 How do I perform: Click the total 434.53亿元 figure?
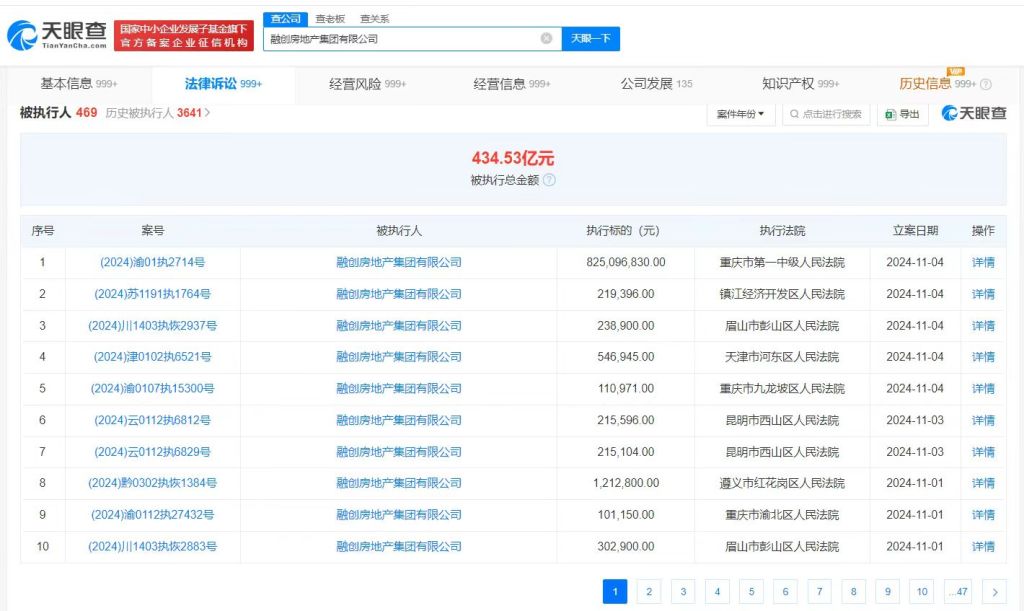(513, 158)
